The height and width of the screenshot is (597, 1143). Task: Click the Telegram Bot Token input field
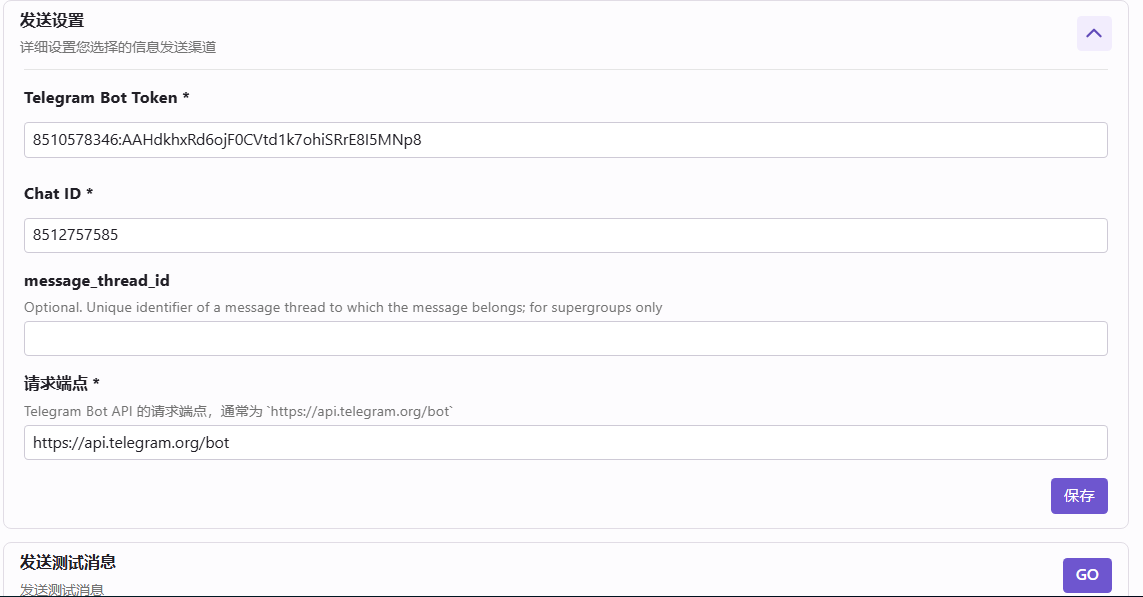565,140
